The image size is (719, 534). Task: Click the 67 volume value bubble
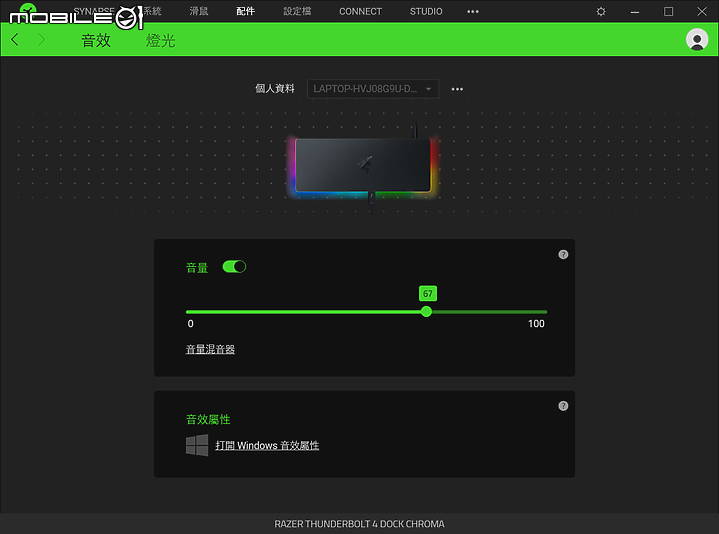427,293
